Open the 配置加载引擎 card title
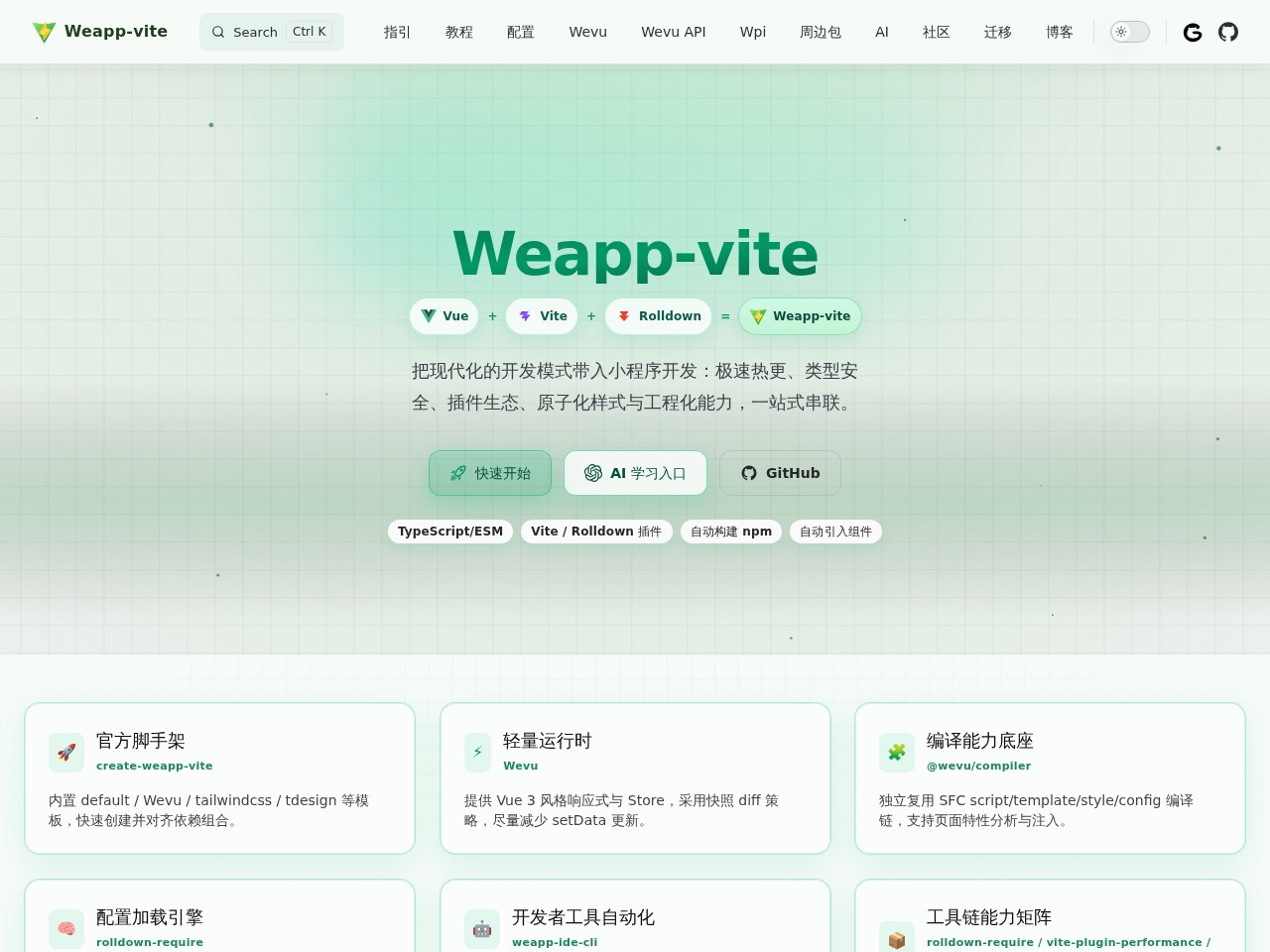 pyautogui.click(x=150, y=917)
